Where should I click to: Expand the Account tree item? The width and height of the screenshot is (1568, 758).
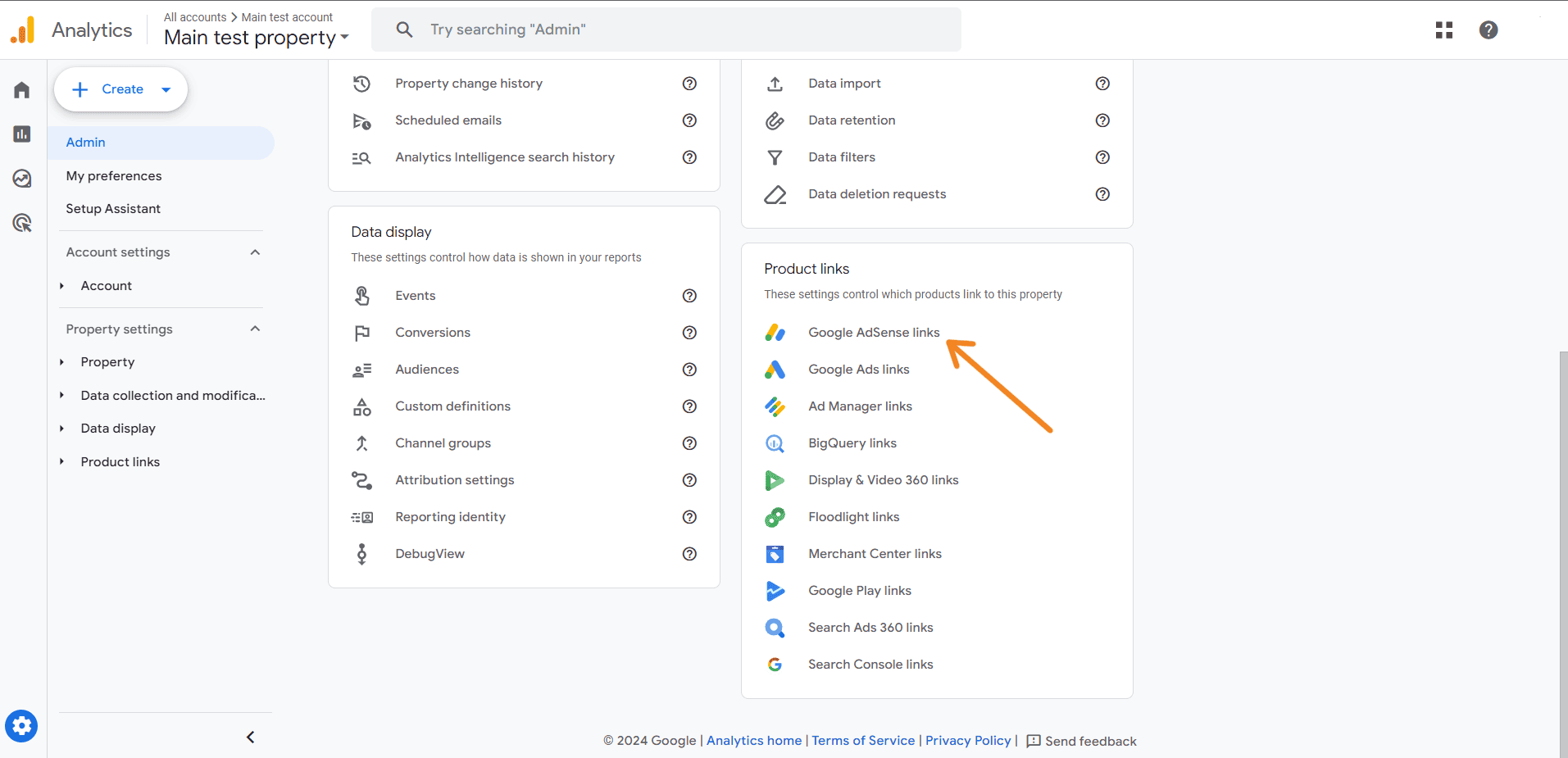(x=61, y=286)
